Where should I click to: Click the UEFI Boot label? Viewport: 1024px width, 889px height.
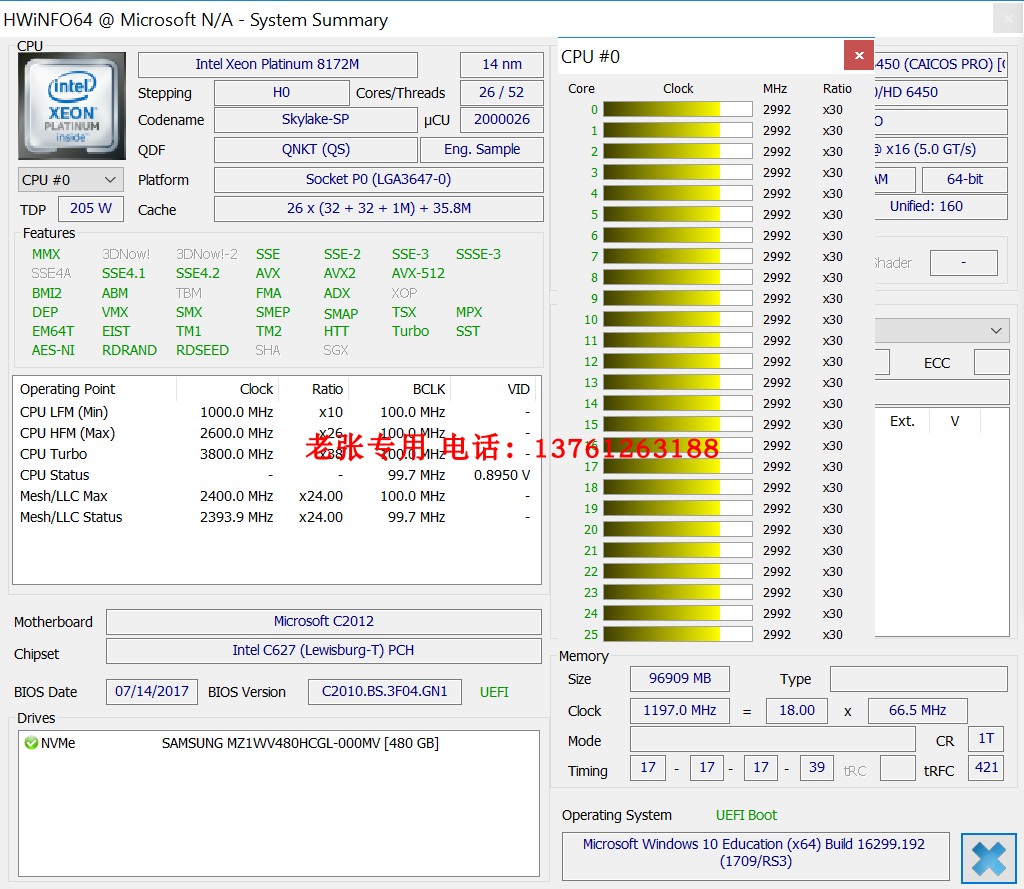click(746, 816)
